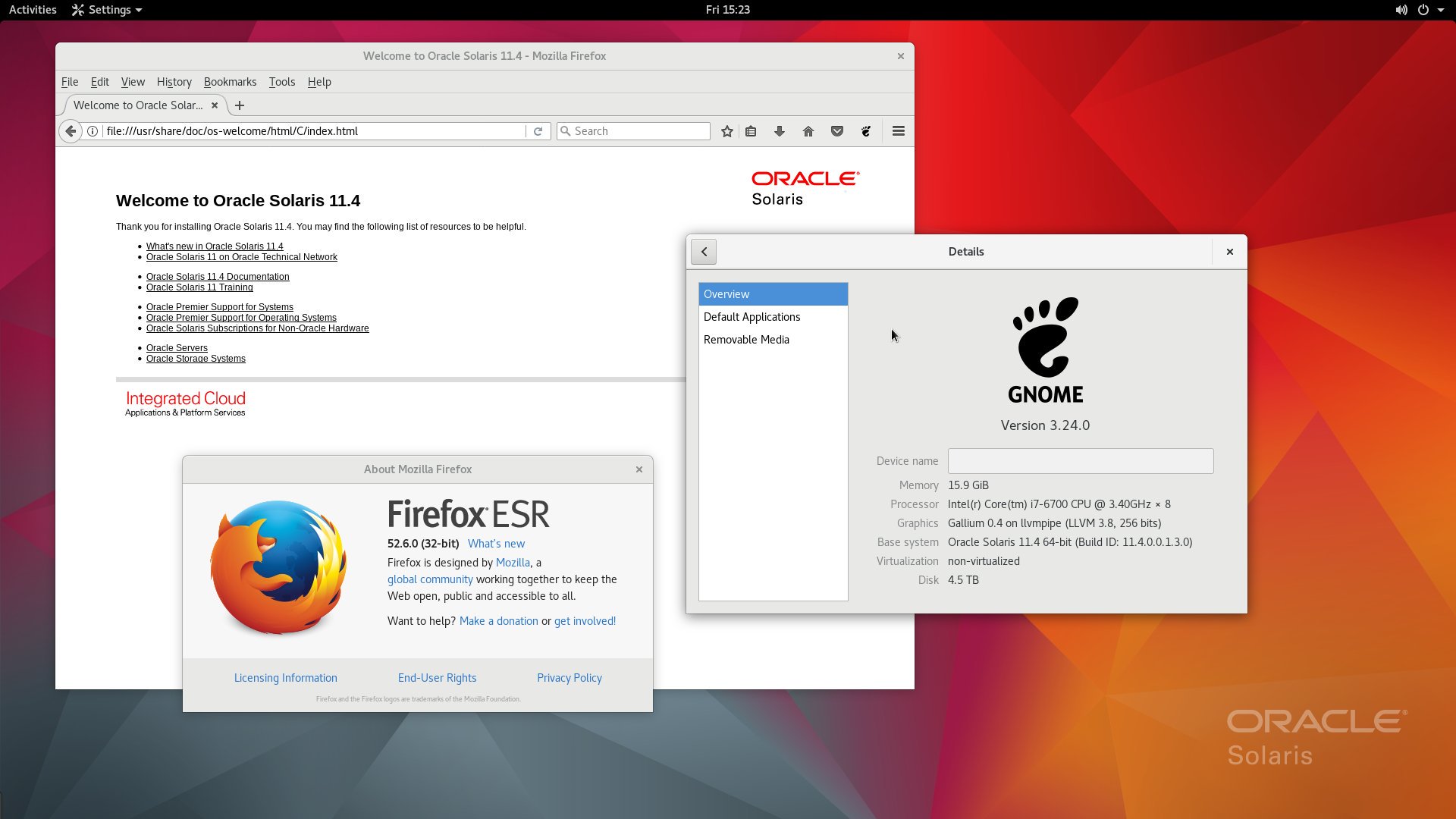This screenshot has width=1456, height=819.
Task: Select the Welcome to Oracle Solar tab
Action: [x=138, y=105]
